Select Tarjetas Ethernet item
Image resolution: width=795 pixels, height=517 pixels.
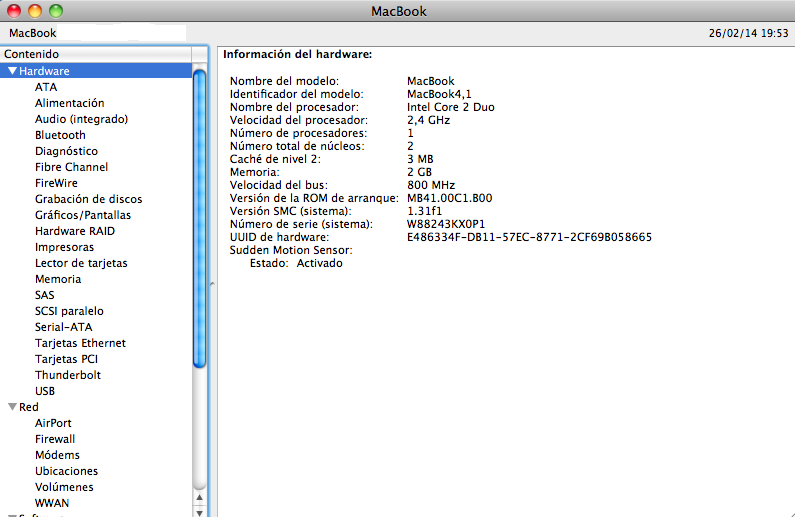(x=80, y=343)
